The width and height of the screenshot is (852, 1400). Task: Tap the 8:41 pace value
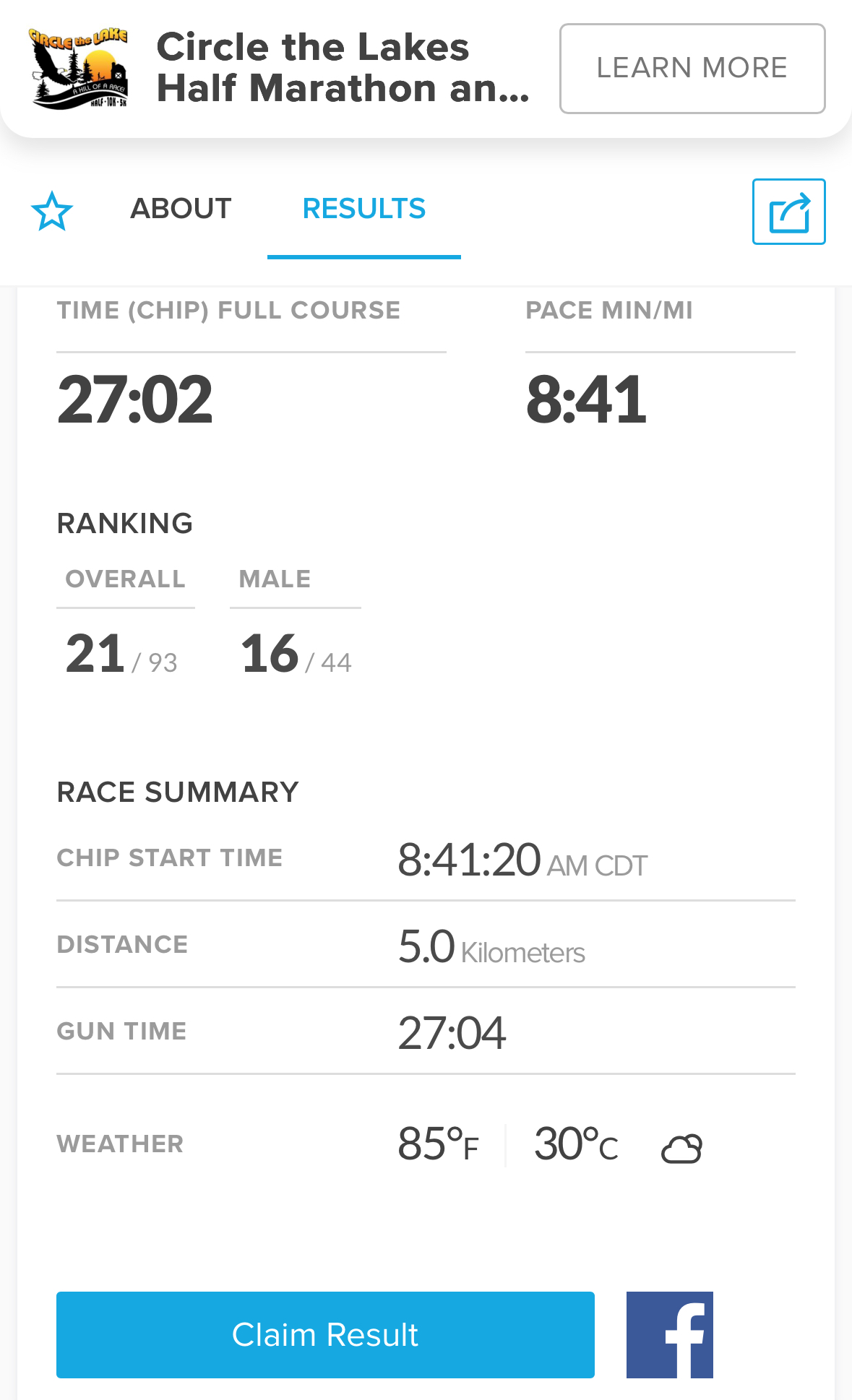tap(586, 399)
